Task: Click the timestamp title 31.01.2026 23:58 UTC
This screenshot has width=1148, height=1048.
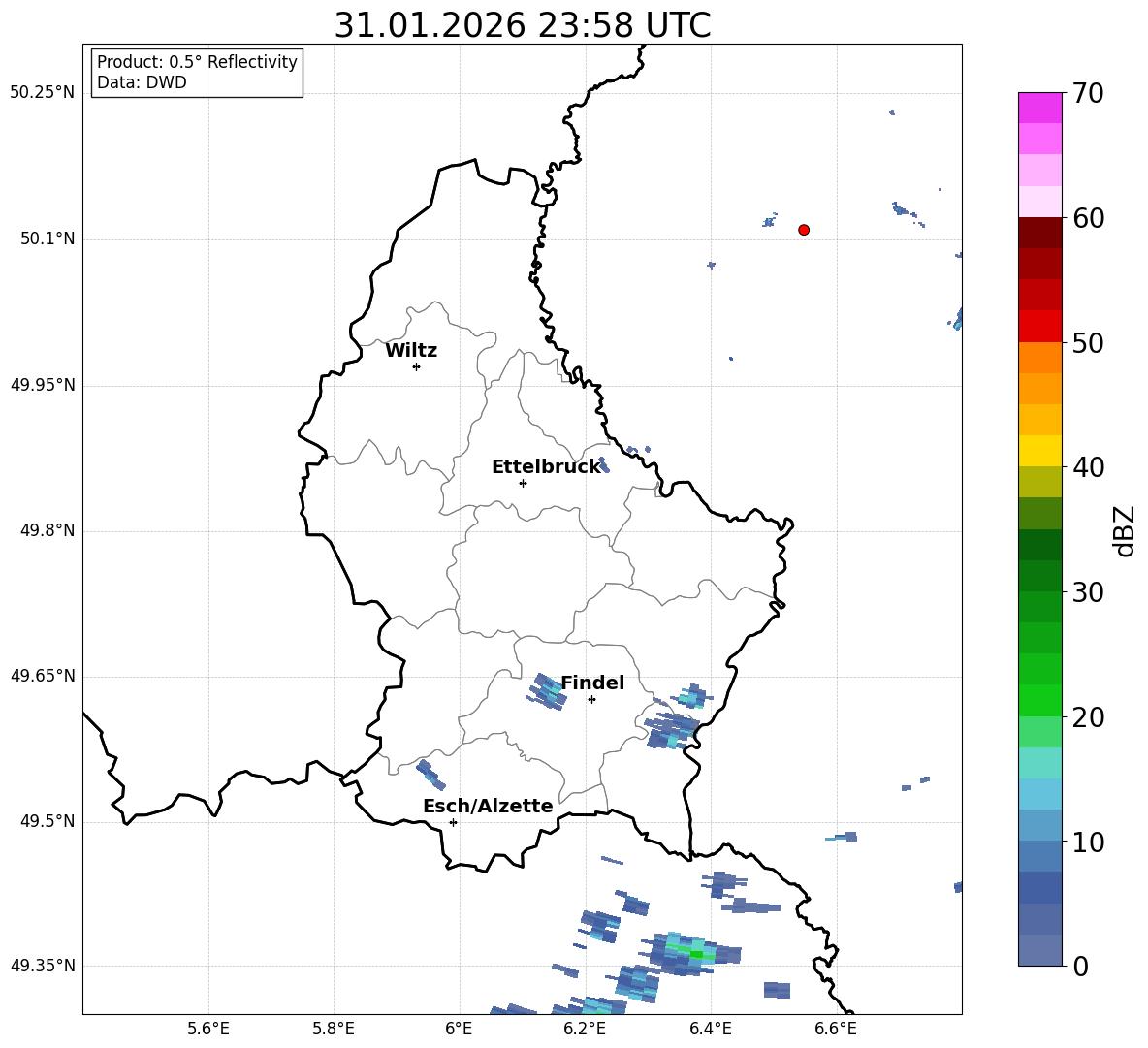Action: tap(523, 25)
